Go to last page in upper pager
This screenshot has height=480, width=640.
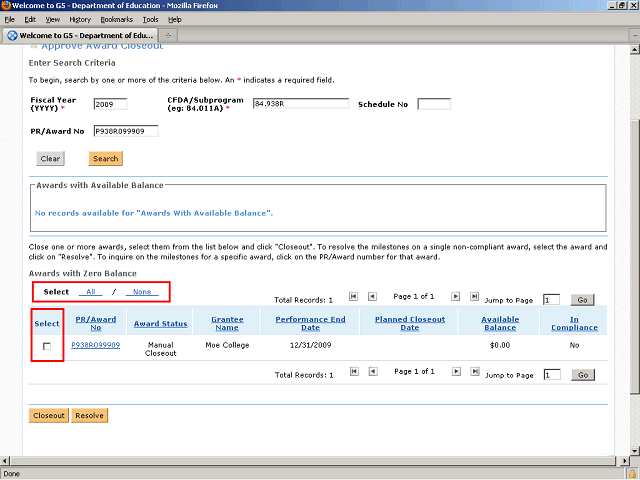coord(474,296)
